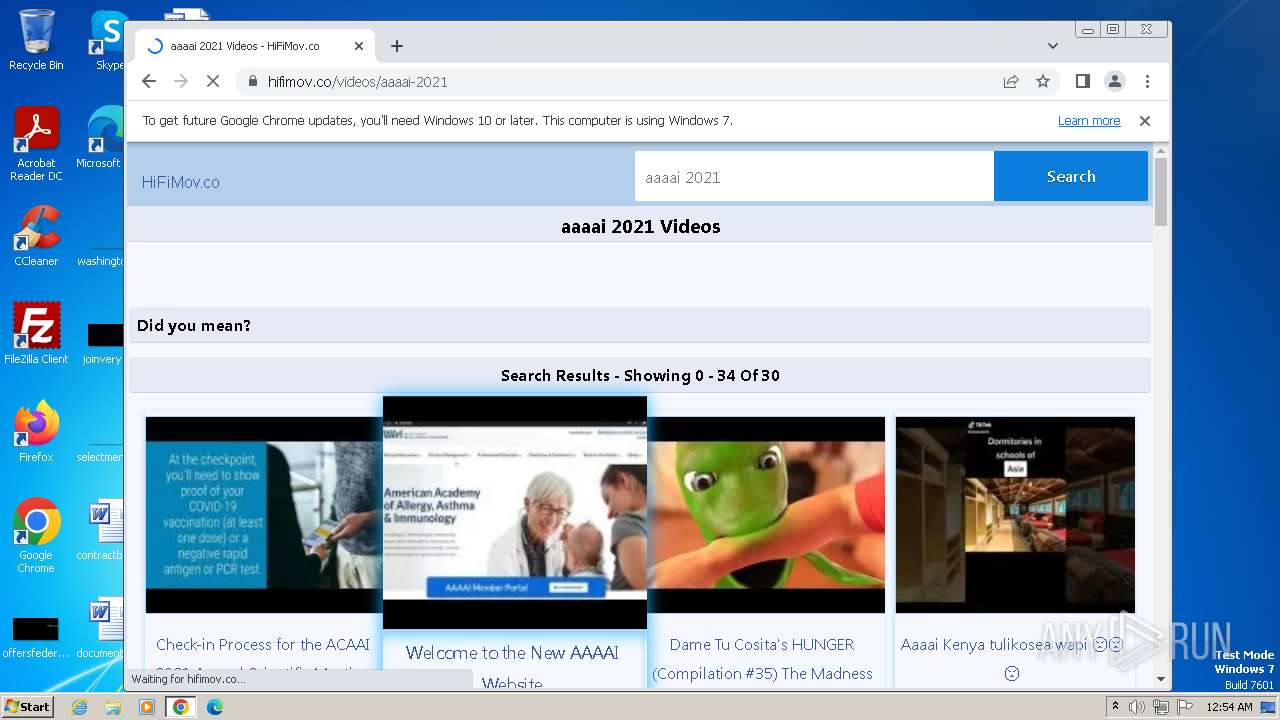Viewport: 1280px width, 720px height.
Task: Launch FileZilla Client from desktop
Action: [36, 333]
